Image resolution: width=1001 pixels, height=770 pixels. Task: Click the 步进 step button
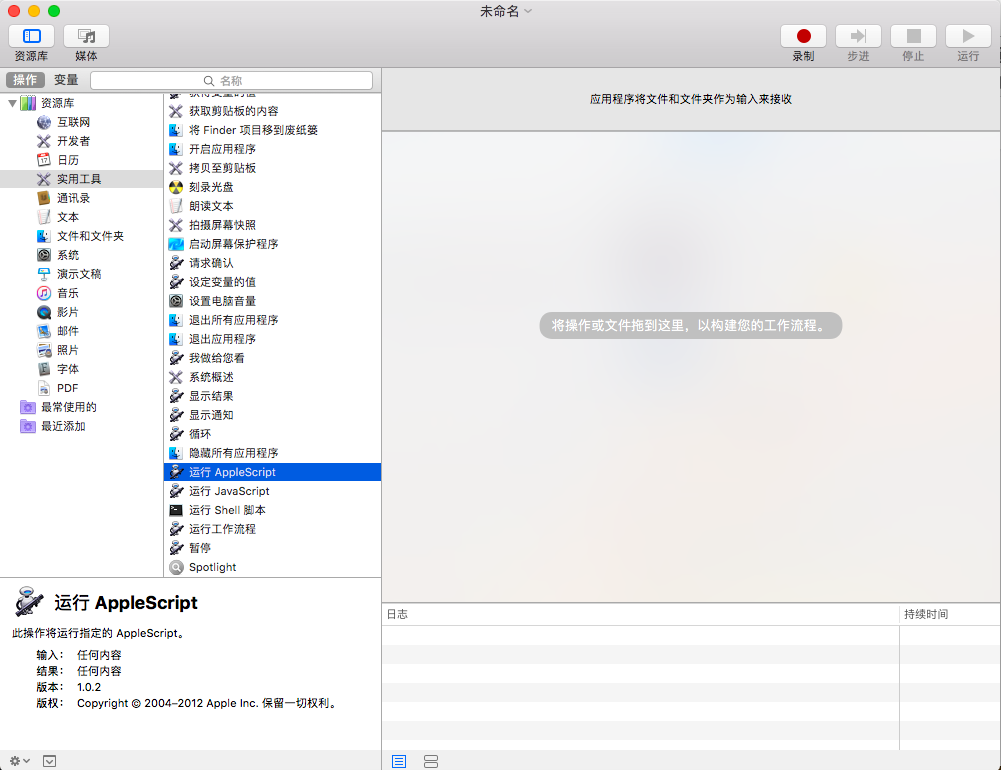tap(858, 36)
